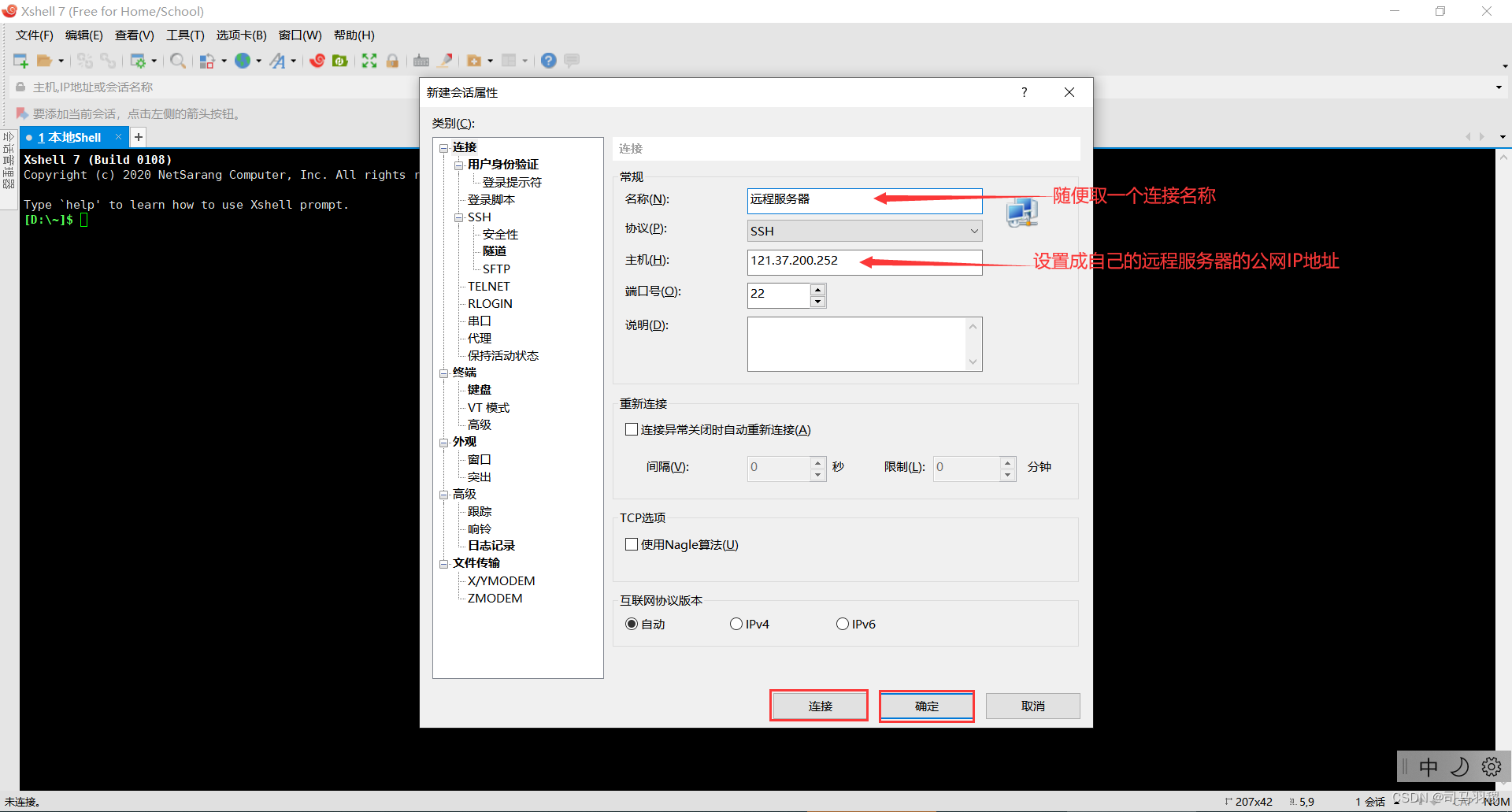Launch Xmanager red swirl toolbar icon

pyautogui.click(x=317, y=61)
